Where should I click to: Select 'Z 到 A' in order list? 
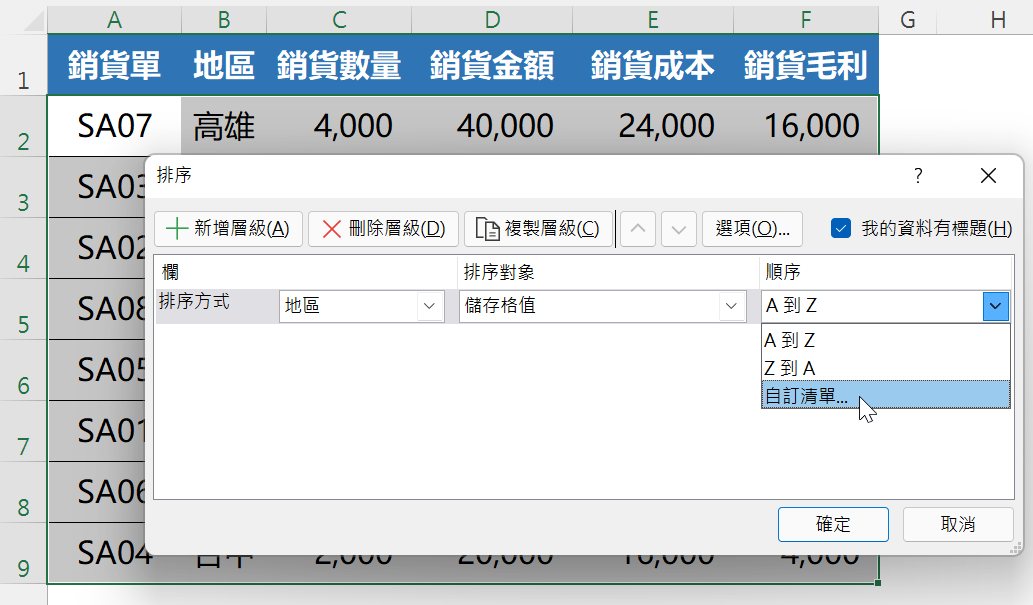pos(885,368)
